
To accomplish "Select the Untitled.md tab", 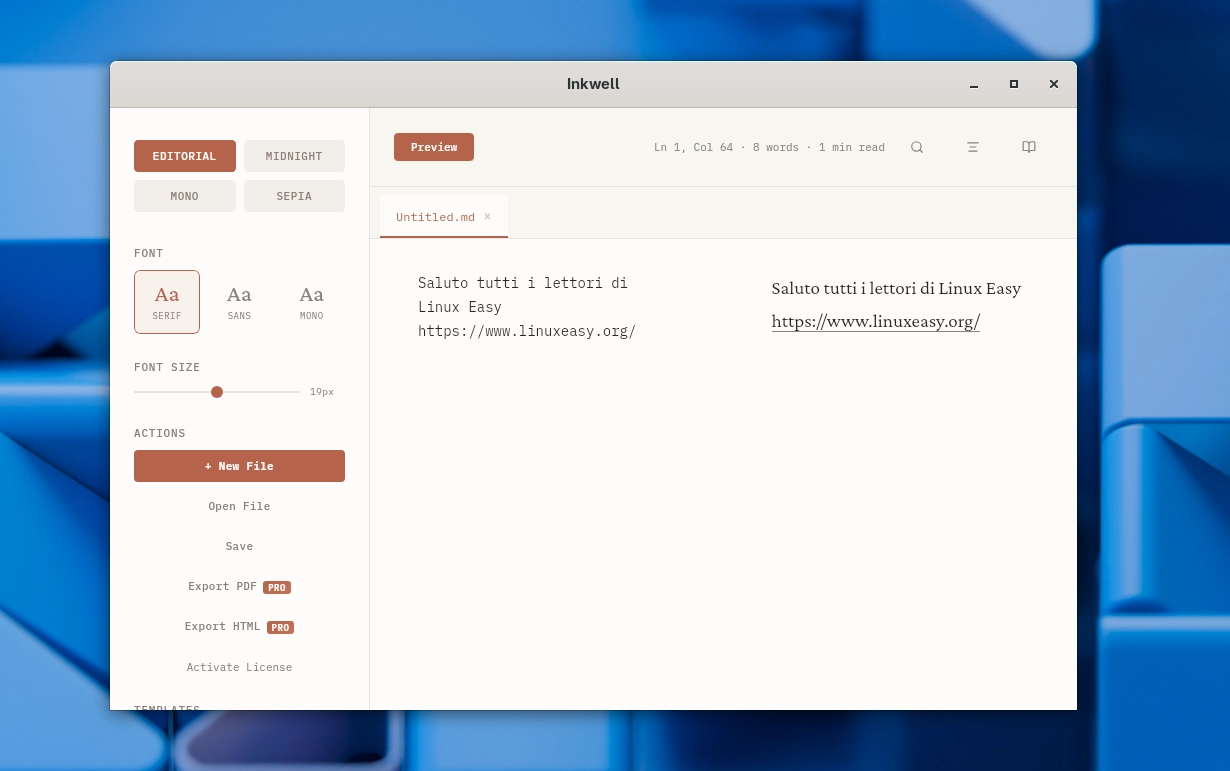I will point(435,217).
